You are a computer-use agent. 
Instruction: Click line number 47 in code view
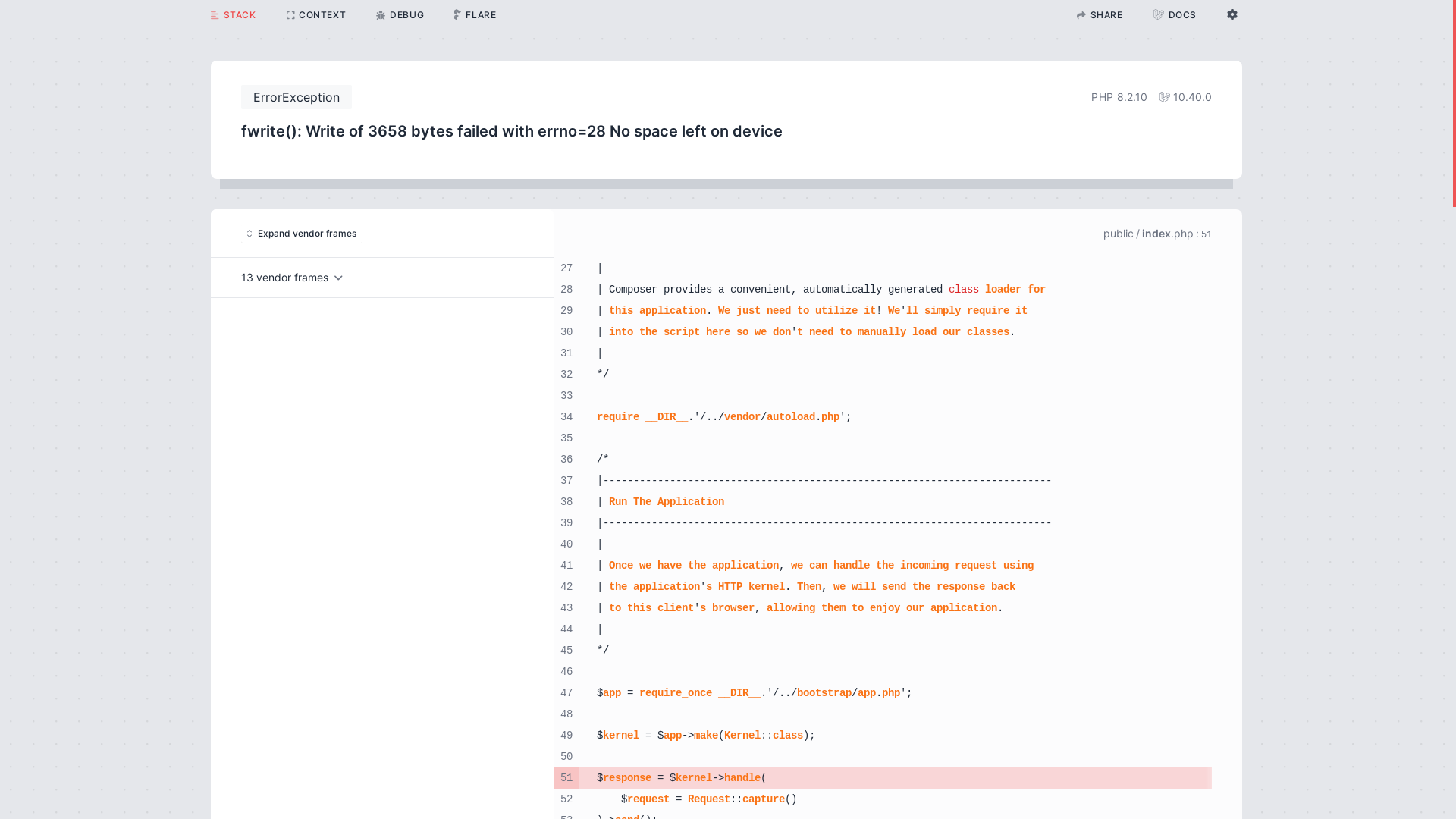click(x=566, y=693)
